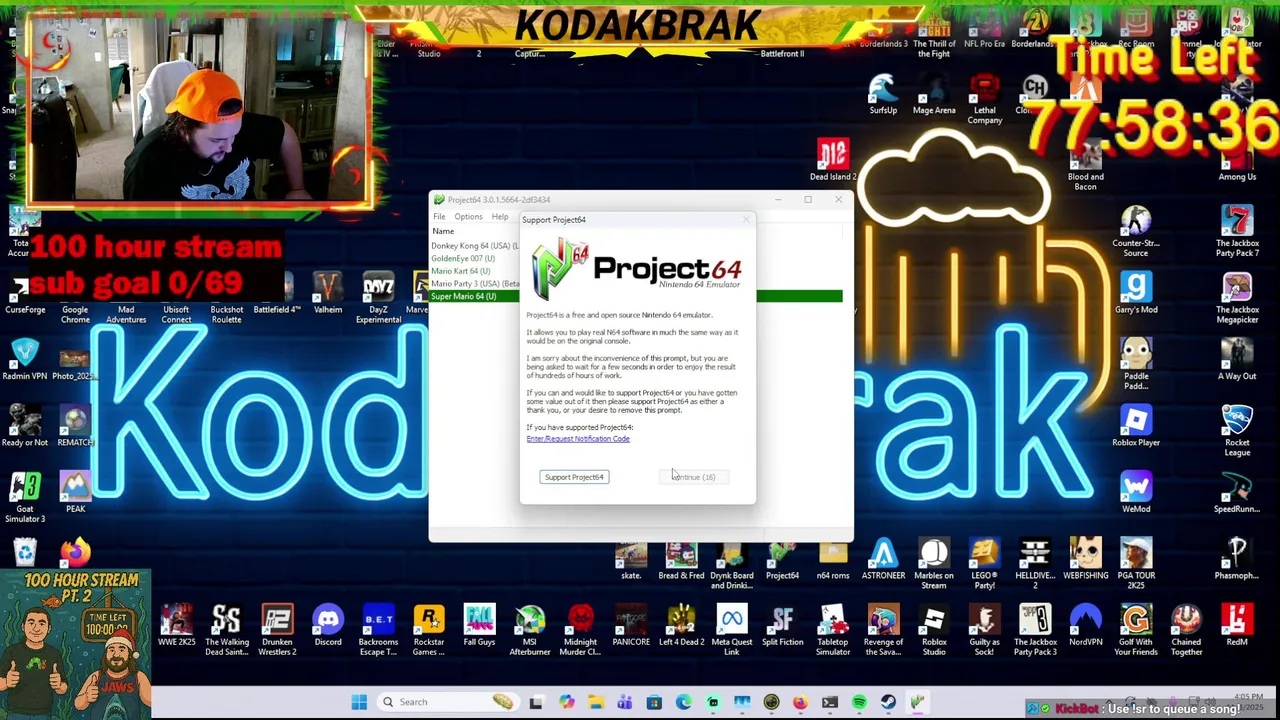1280x720 pixels.
Task: Open the A Way Out desktop icon
Action: [1237, 360]
